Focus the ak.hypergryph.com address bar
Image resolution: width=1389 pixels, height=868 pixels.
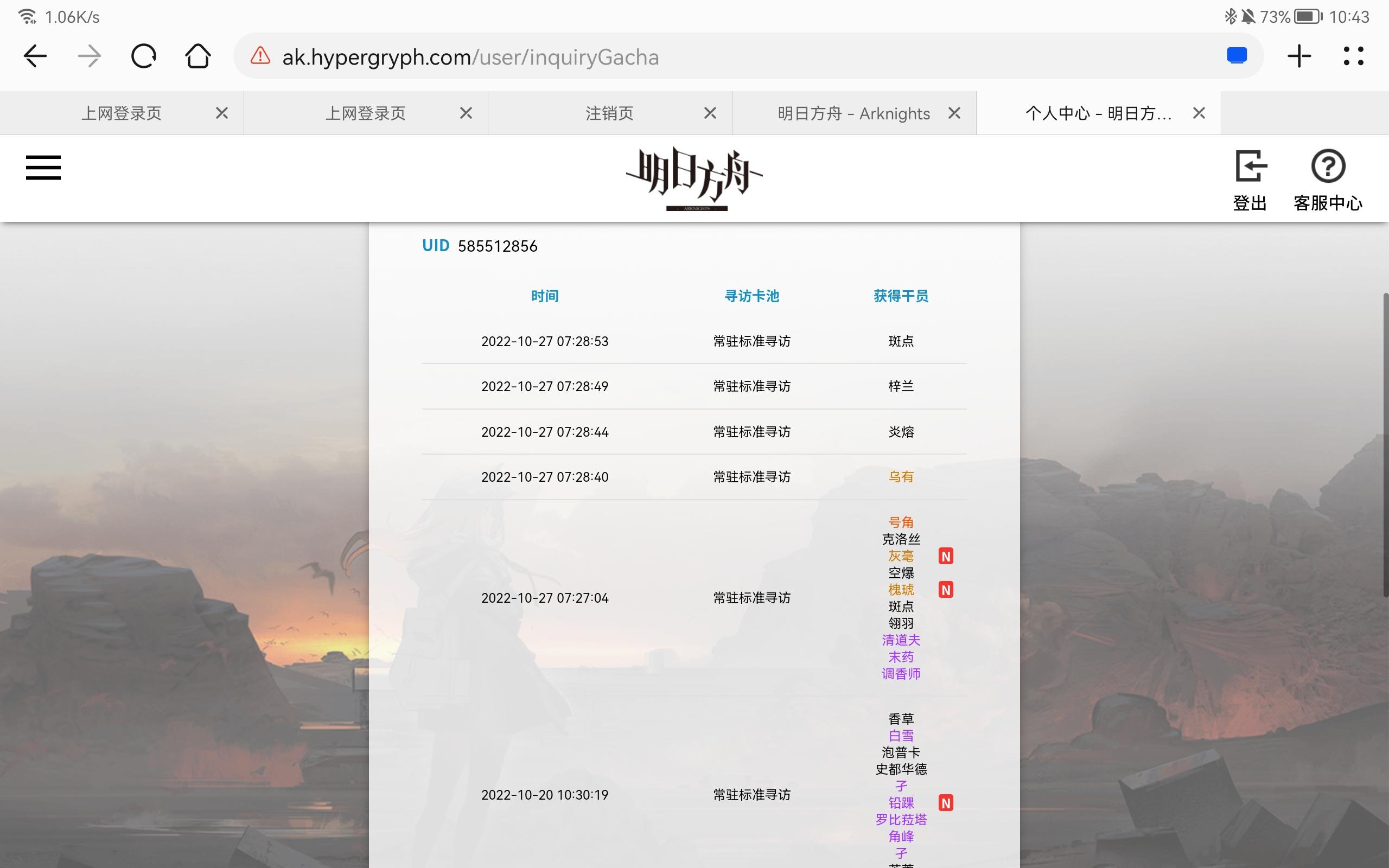pos(748,56)
